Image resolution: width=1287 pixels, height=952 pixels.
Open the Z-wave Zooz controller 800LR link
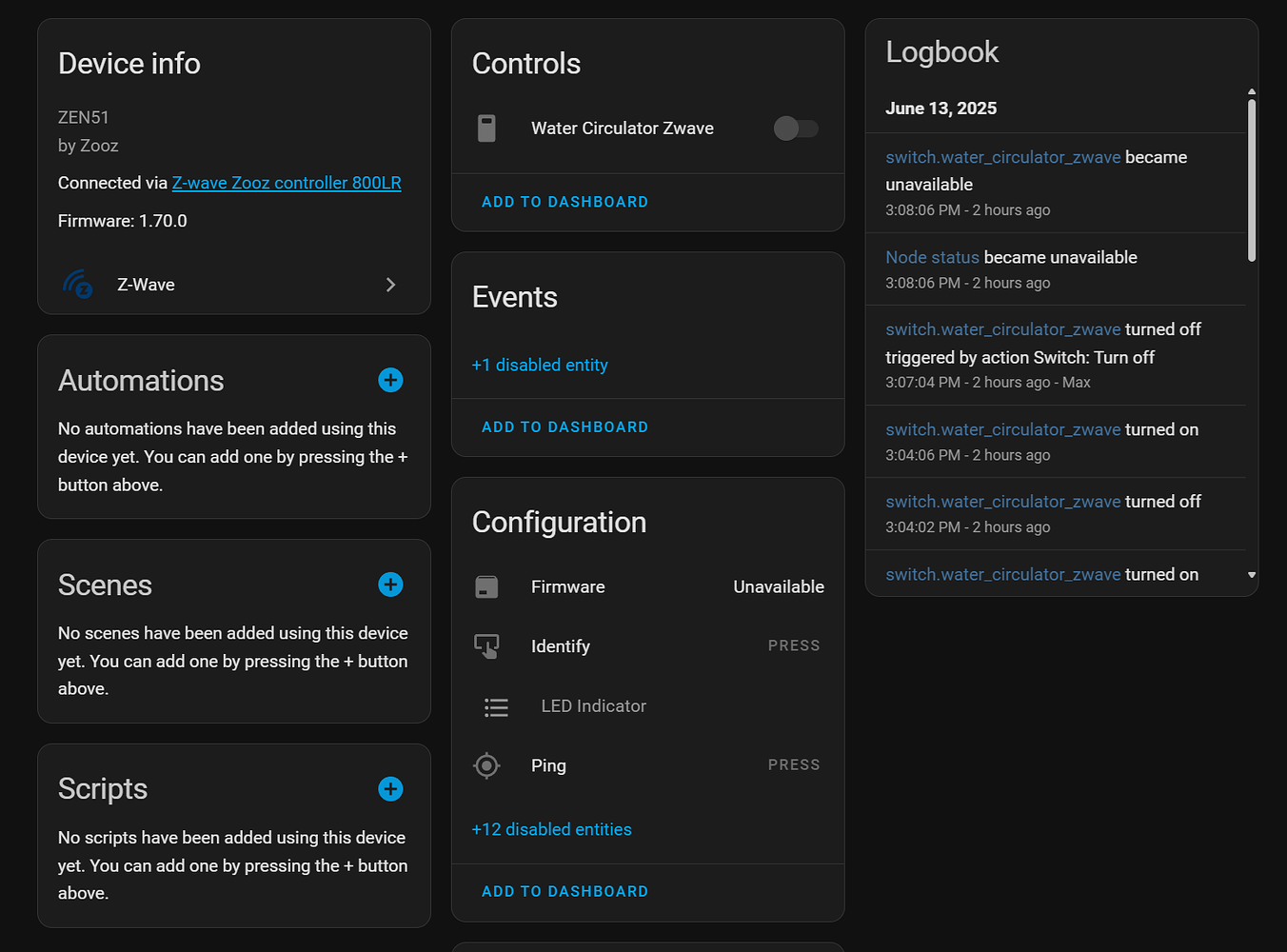coord(287,182)
